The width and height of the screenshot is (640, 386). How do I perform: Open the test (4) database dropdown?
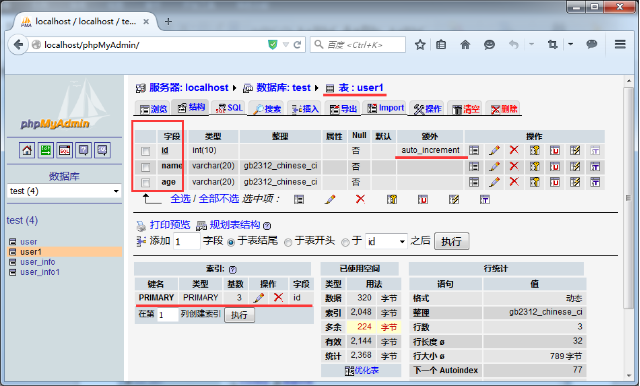pyautogui.click(x=64, y=191)
